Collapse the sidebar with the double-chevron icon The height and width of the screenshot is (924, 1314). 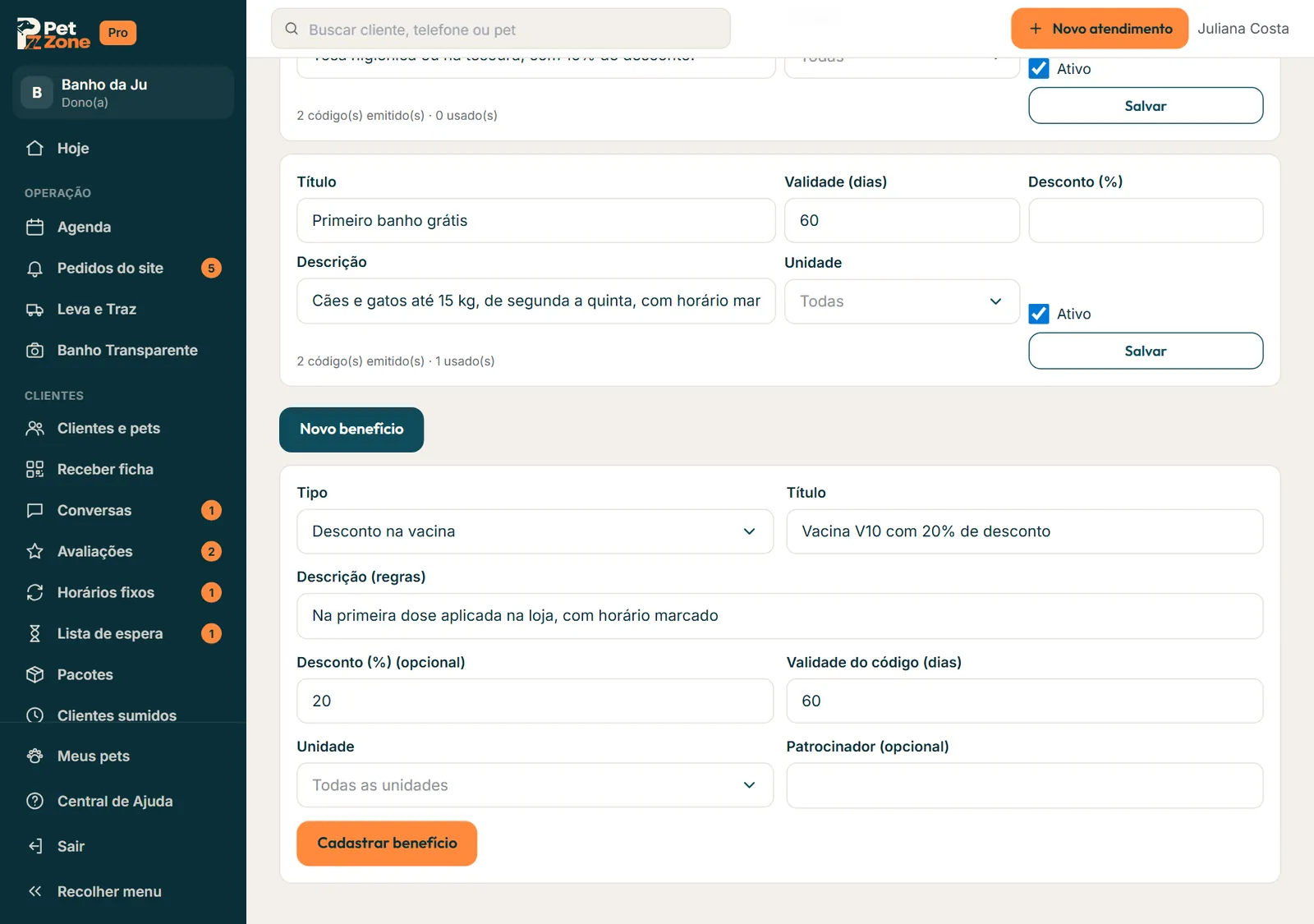pos(34,891)
